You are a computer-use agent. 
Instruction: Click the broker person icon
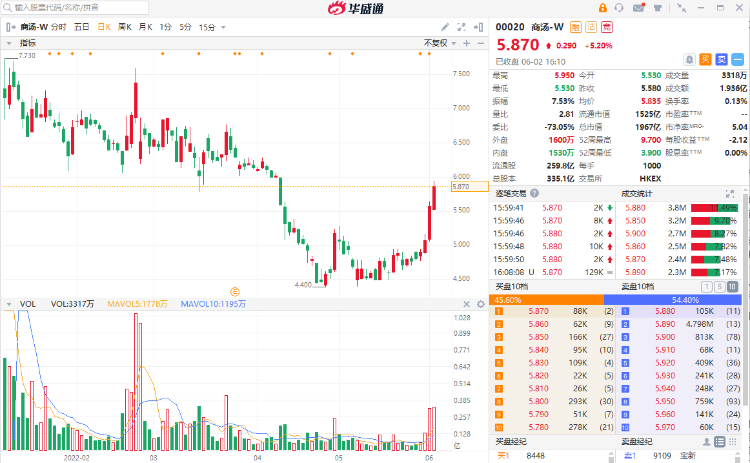(706, 441)
